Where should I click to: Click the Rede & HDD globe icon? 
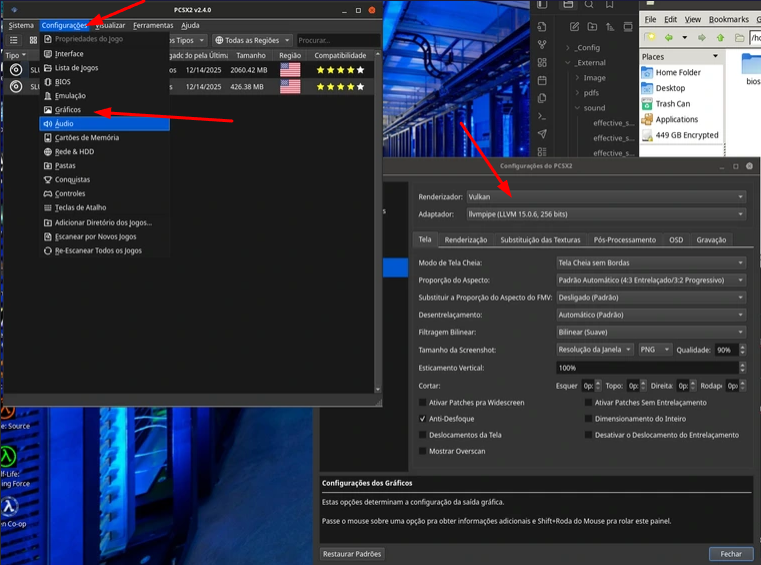(47, 152)
